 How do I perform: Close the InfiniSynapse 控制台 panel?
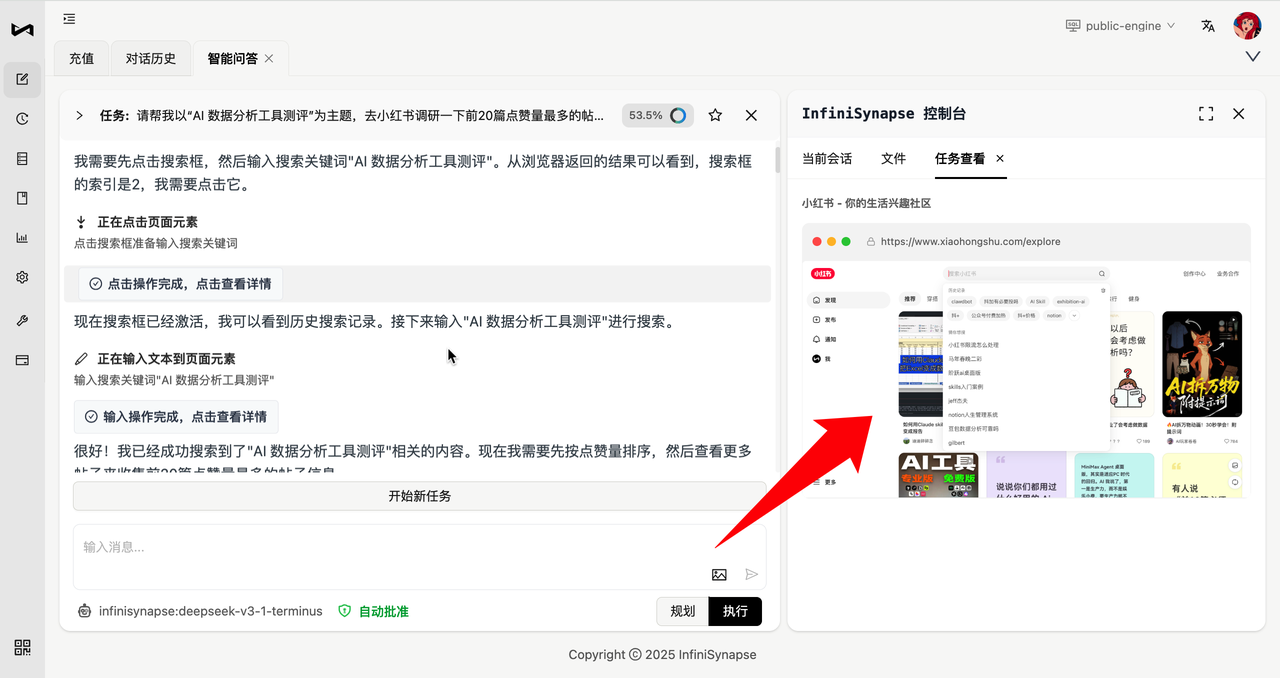[x=1239, y=114]
